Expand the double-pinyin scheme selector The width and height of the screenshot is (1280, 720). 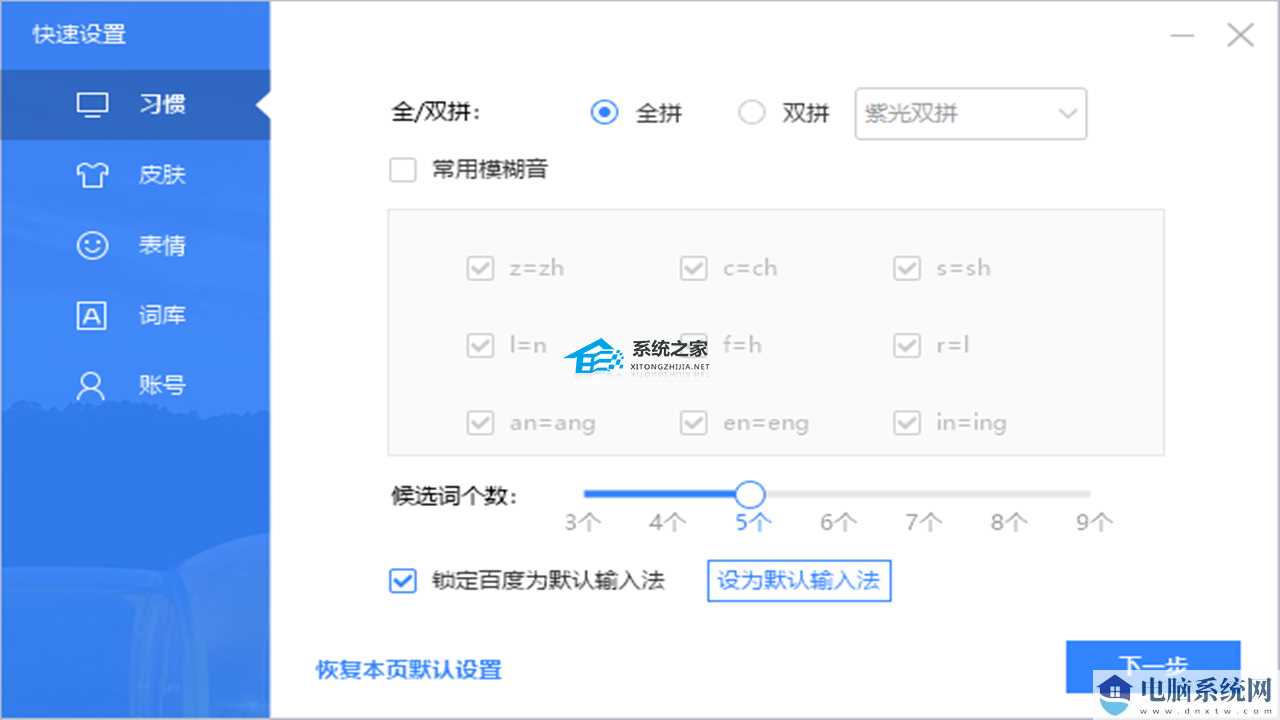1068,113
